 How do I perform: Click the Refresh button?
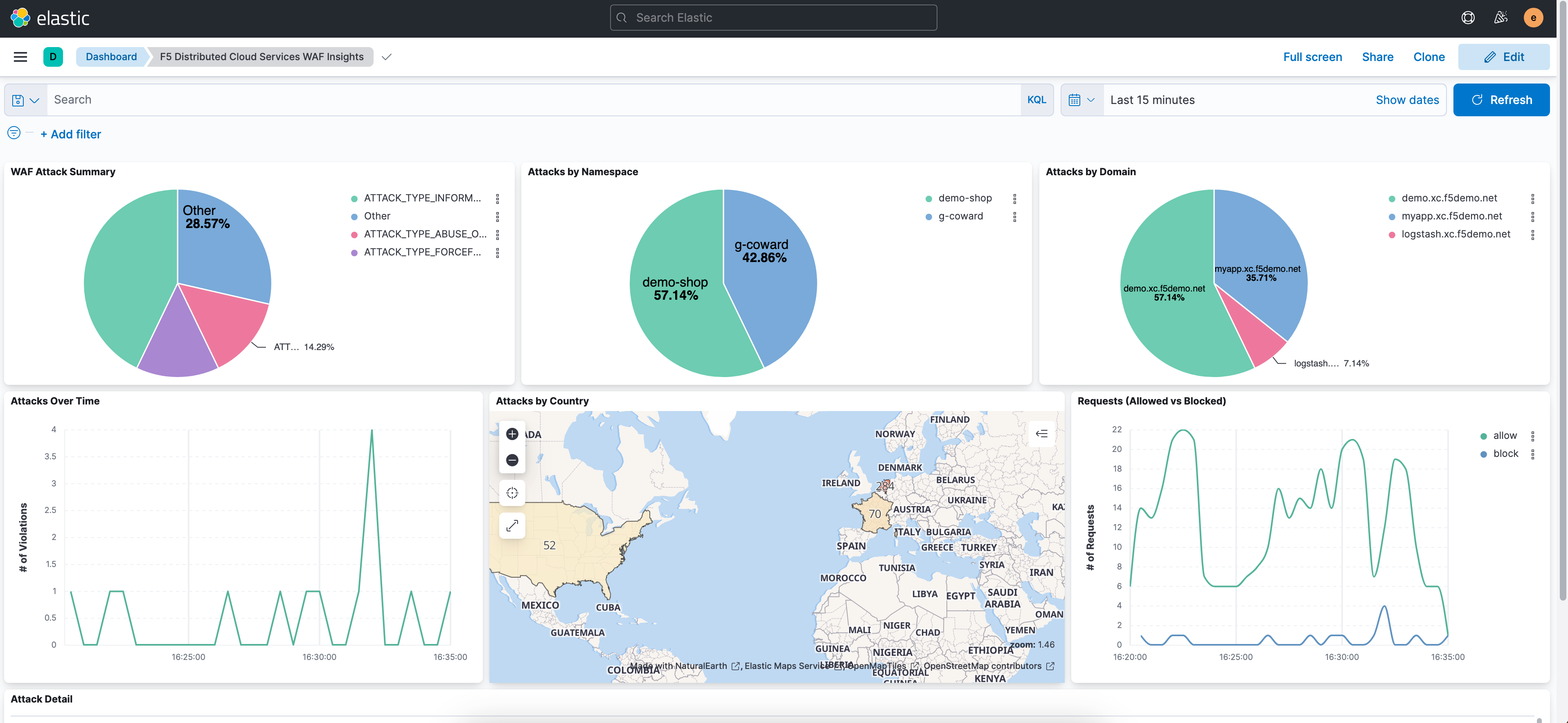1500,100
